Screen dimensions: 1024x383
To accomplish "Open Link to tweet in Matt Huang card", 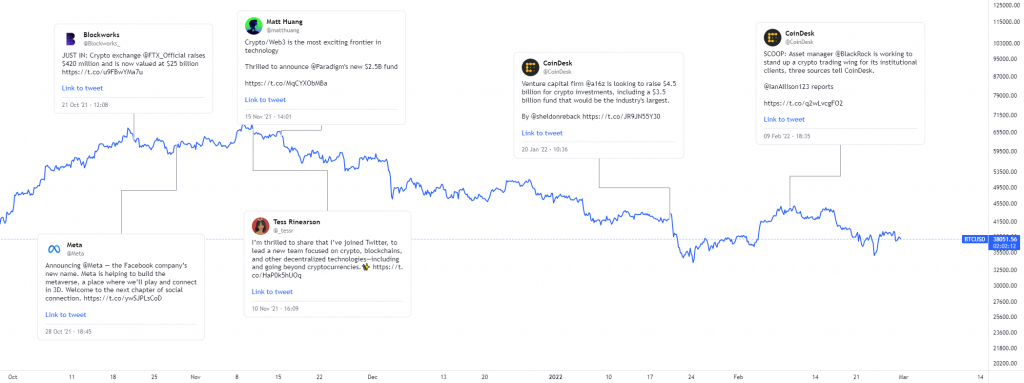I will 265,99.
